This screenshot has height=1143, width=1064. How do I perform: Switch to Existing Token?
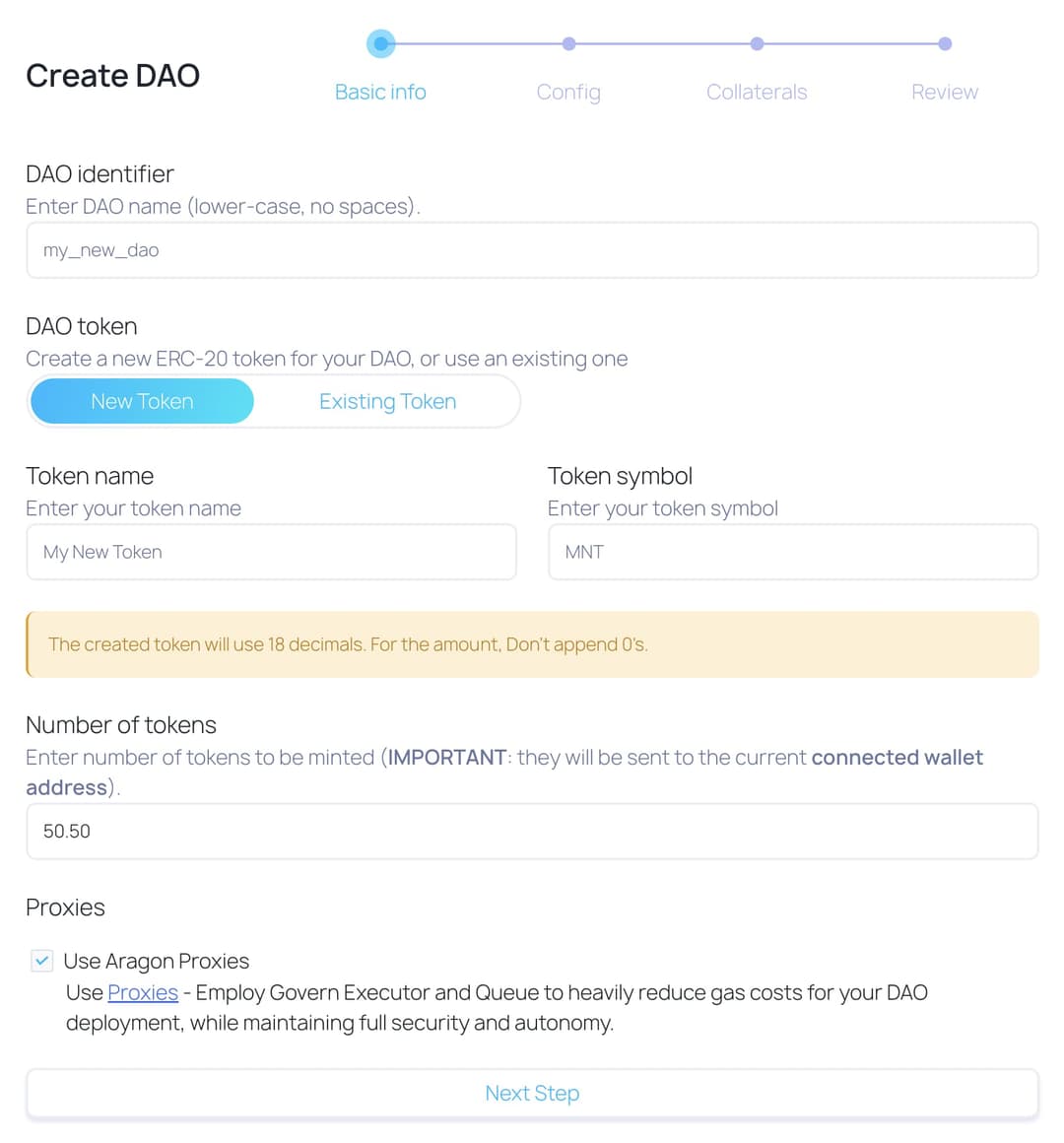pyautogui.click(x=387, y=401)
